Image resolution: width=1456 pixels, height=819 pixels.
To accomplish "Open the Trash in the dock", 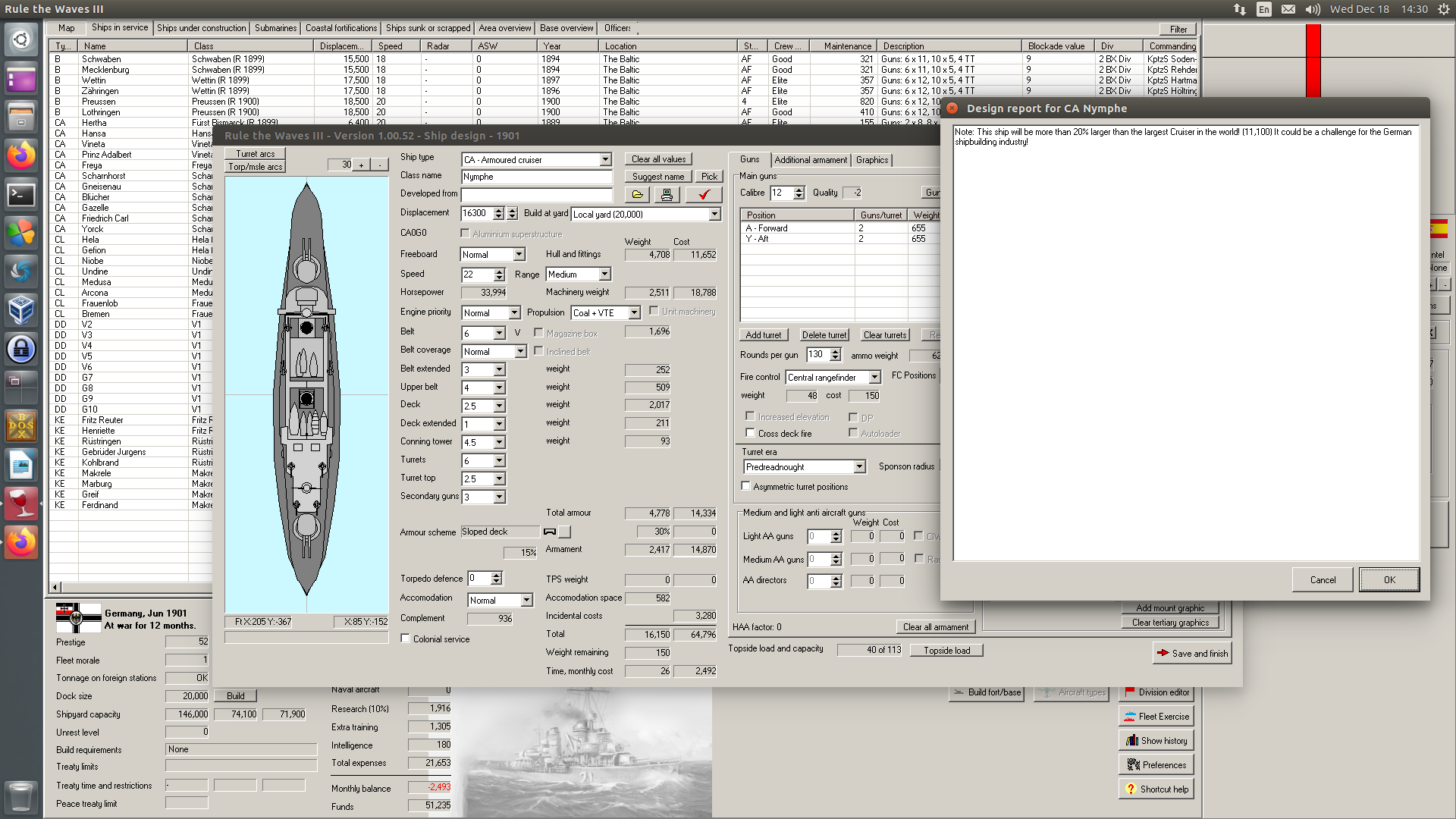I will [x=20, y=797].
